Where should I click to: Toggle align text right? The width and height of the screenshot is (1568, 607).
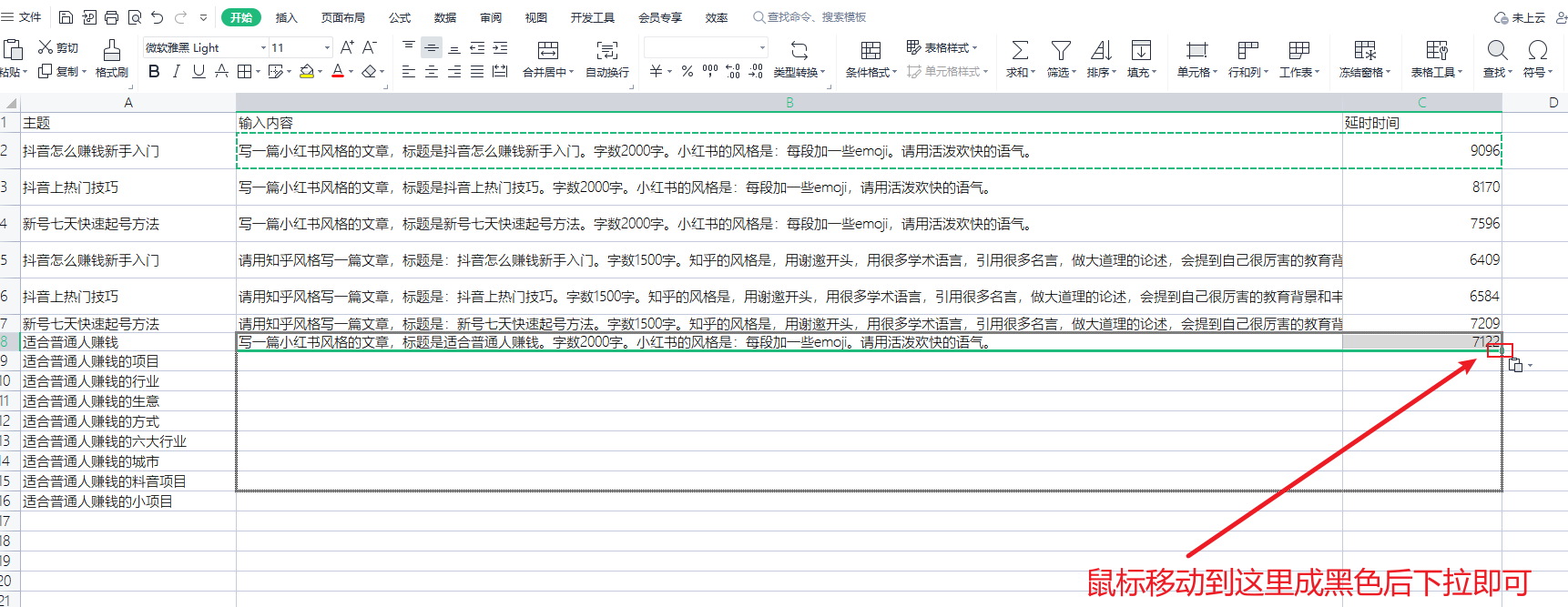pos(454,71)
